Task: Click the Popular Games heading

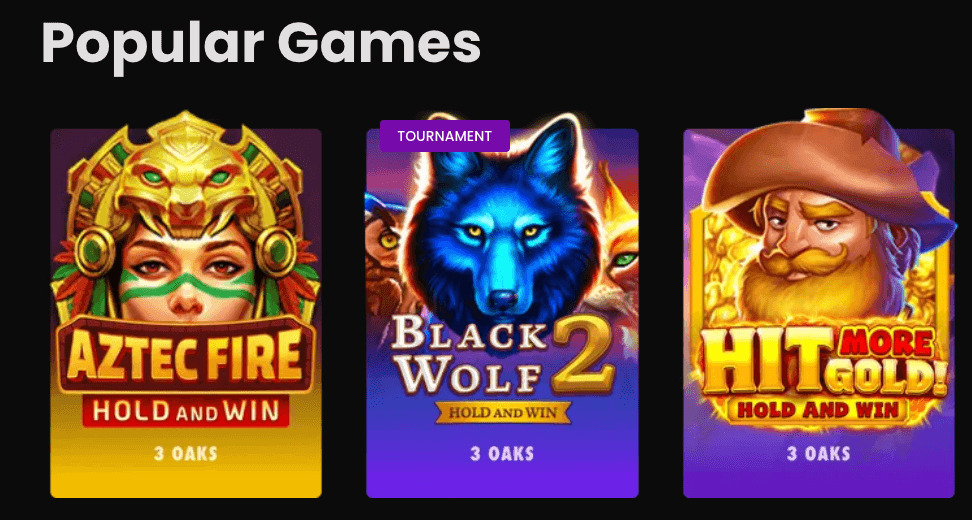Action: [261, 45]
